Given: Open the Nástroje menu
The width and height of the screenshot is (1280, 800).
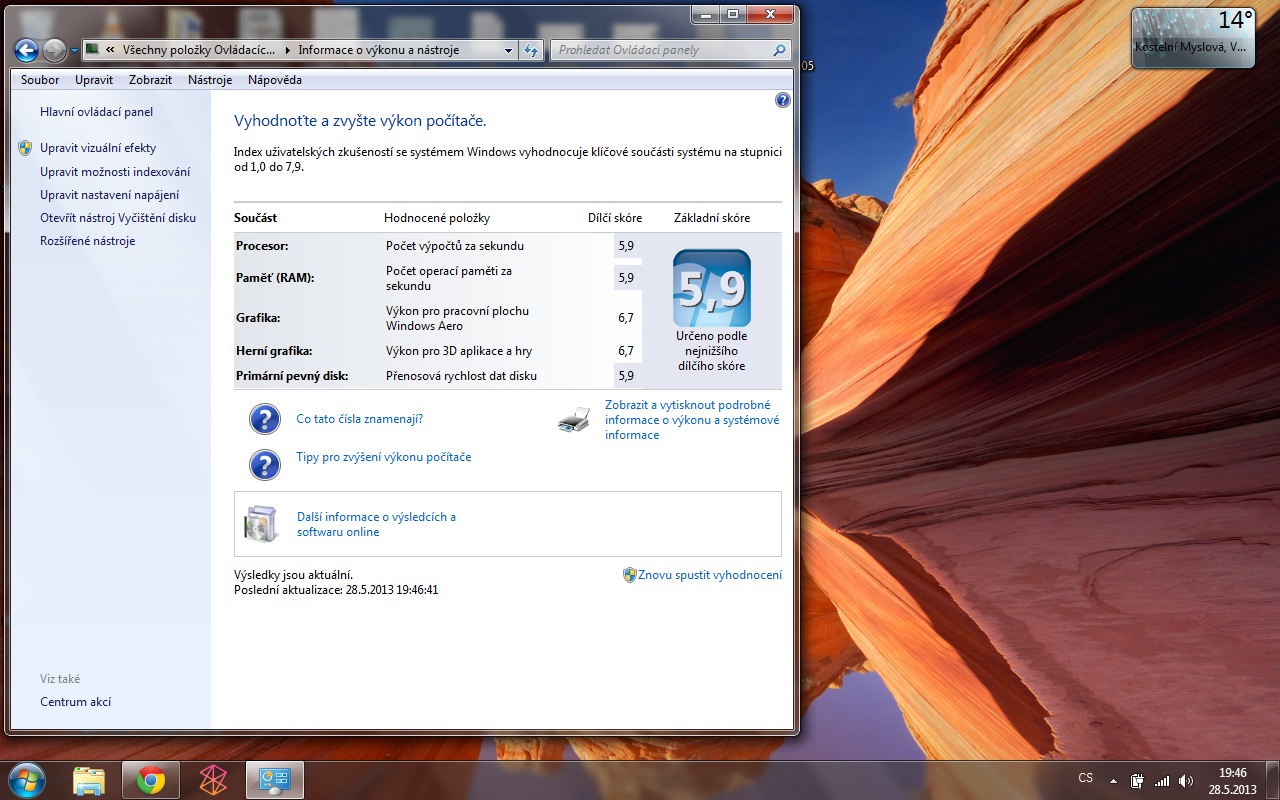Looking at the screenshot, I should click(210, 80).
